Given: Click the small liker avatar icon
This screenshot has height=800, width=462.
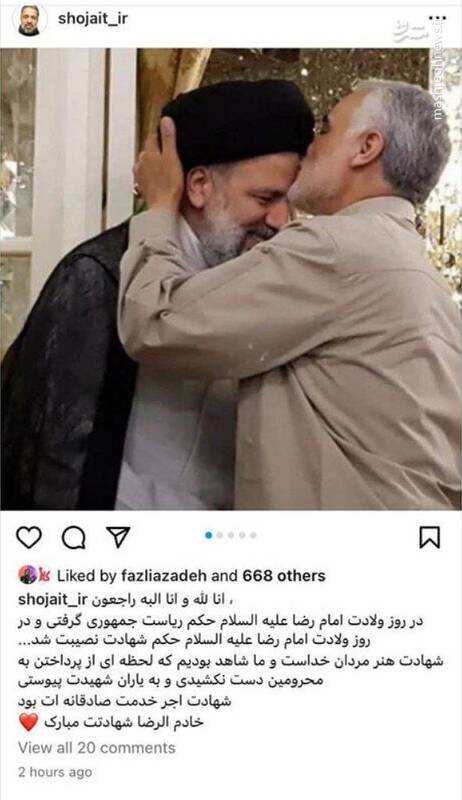Looking at the screenshot, I should (28, 575).
